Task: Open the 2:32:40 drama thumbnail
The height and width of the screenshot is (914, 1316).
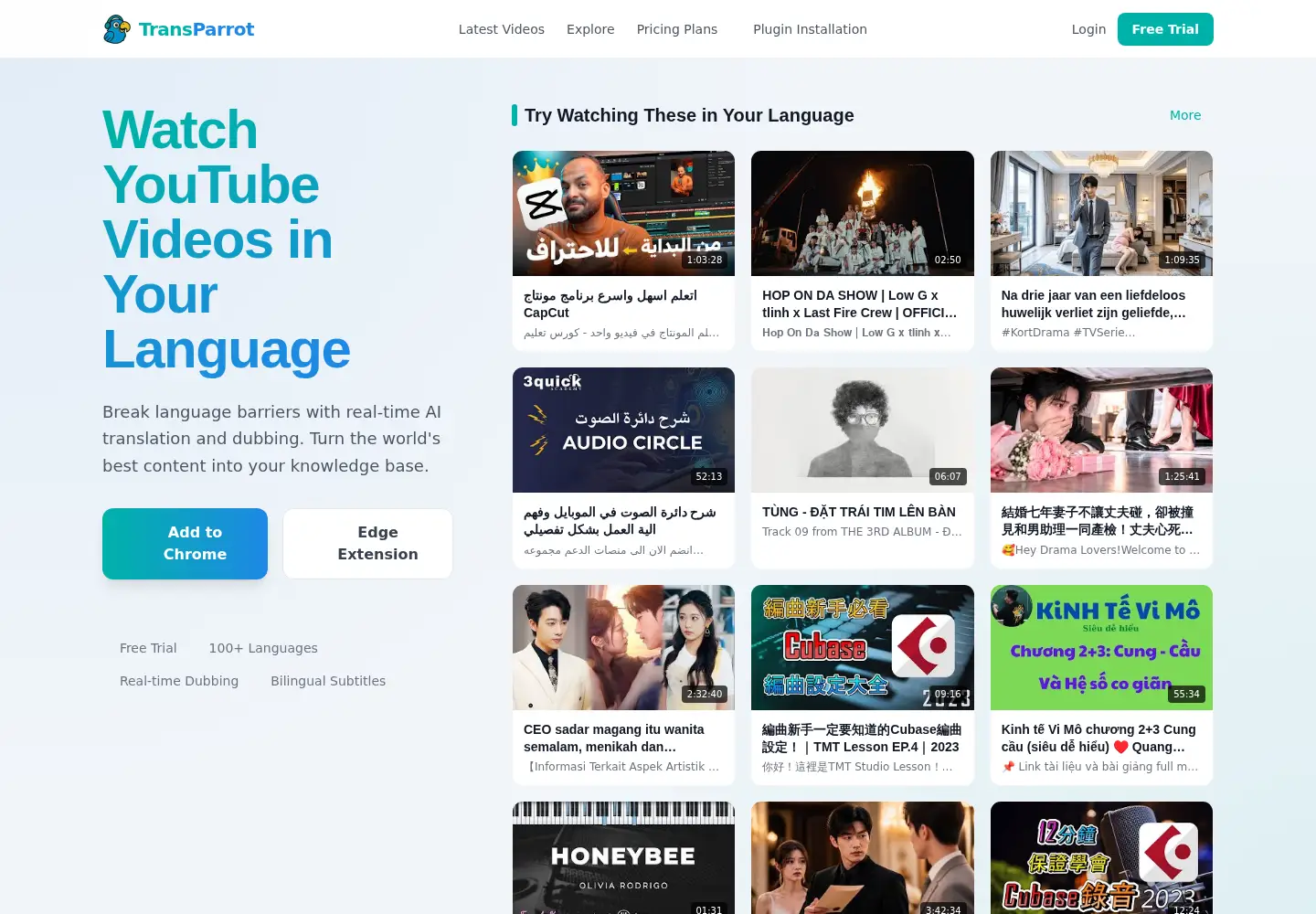Action: pyautogui.click(x=623, y=647)
